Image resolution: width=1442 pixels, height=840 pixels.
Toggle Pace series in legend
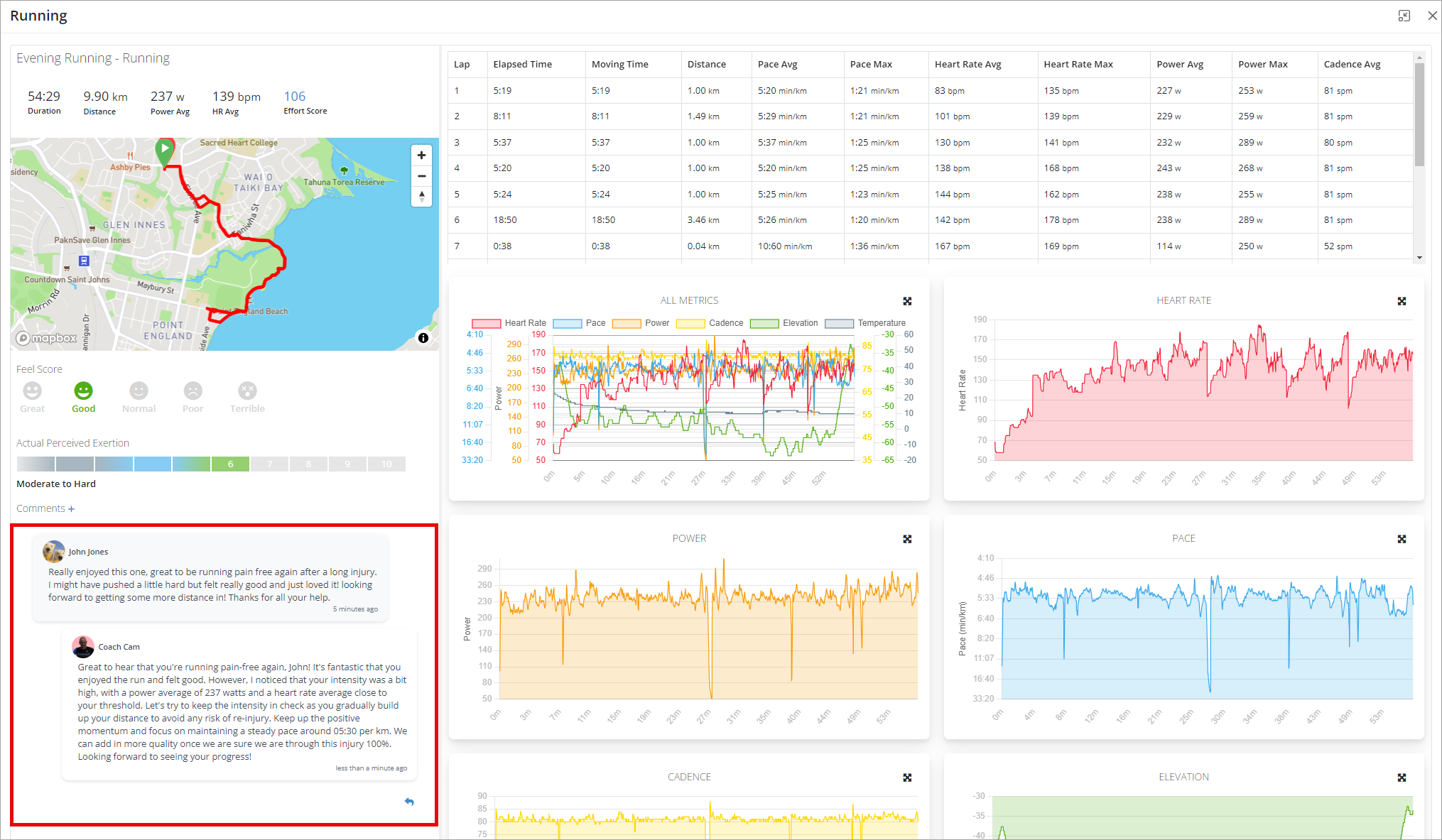[x=580, y=323]
